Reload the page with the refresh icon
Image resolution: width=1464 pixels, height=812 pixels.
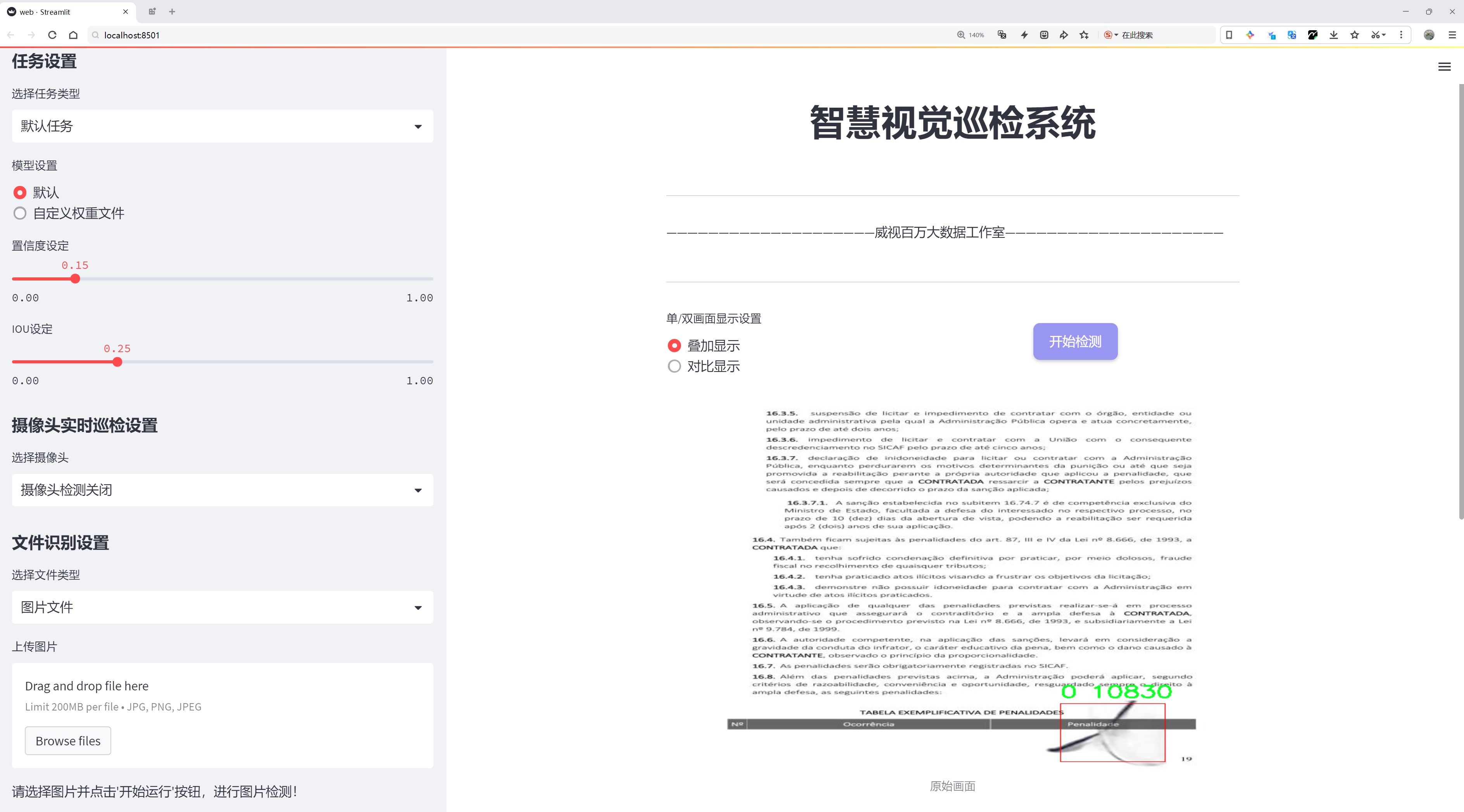tap(52, 34)
